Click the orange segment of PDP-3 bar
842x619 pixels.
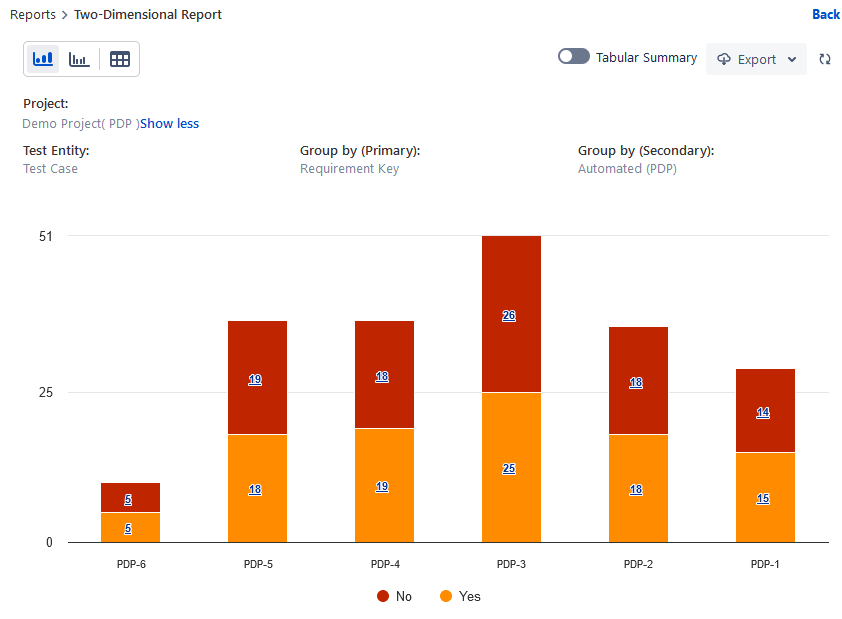(x=511, y=468)
